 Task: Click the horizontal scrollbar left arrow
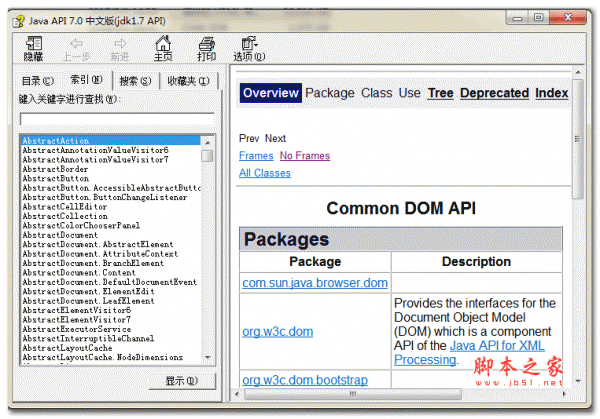point(237,394)
